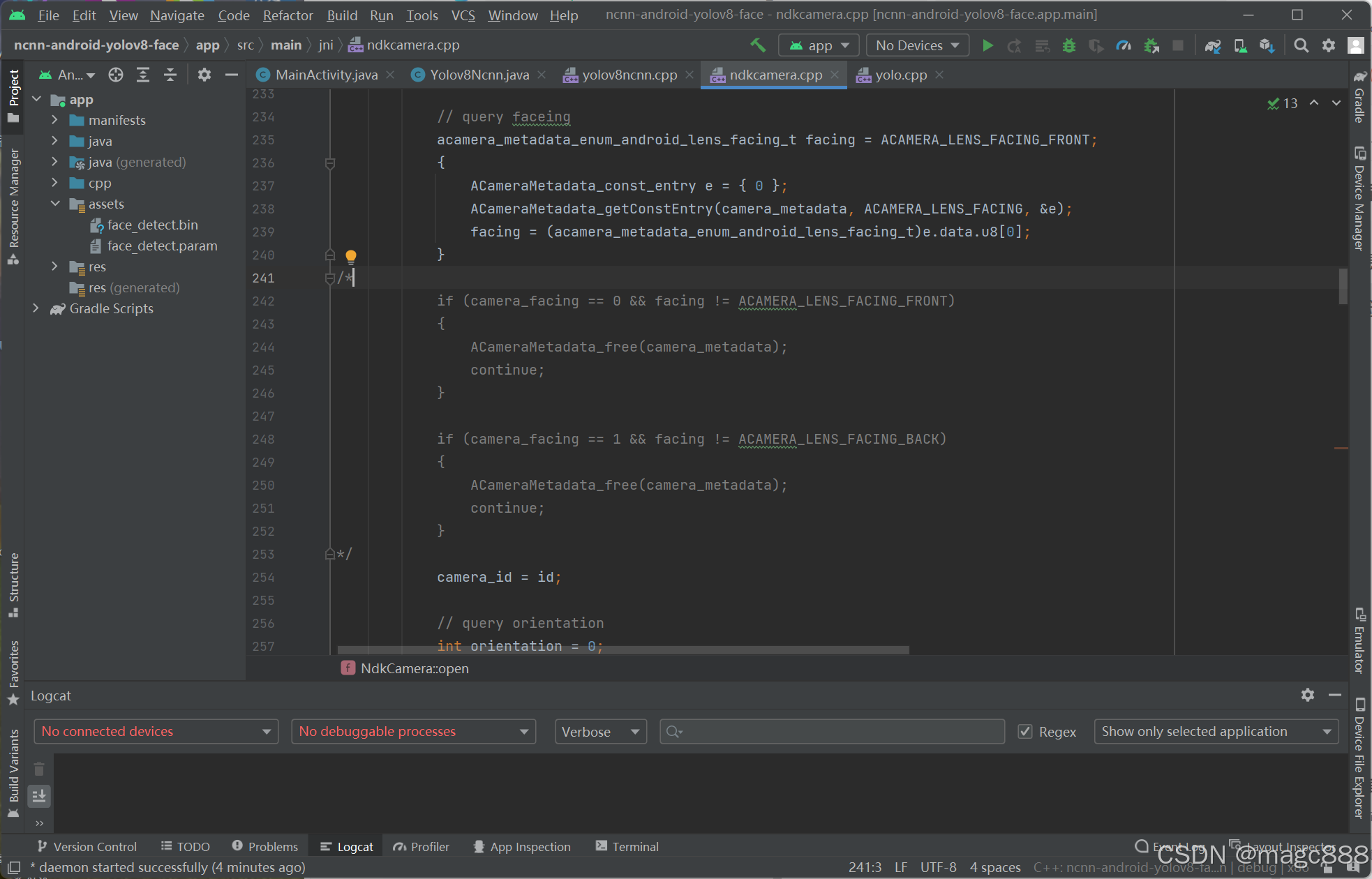Image resolution: width=1372 pixels, height=879 pixels.
Task: Open the Problems tool window
Action: (265, 846)
